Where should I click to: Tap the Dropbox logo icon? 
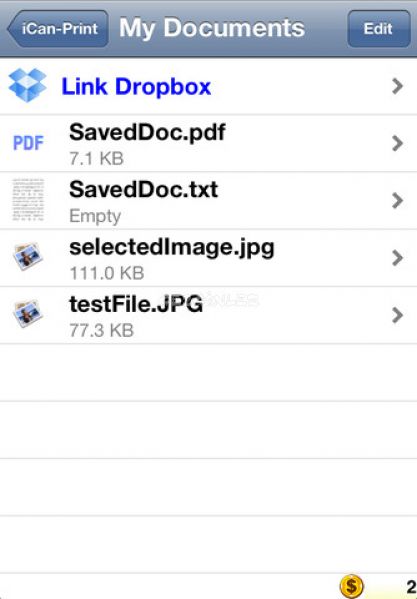click(x=27, y=85)
